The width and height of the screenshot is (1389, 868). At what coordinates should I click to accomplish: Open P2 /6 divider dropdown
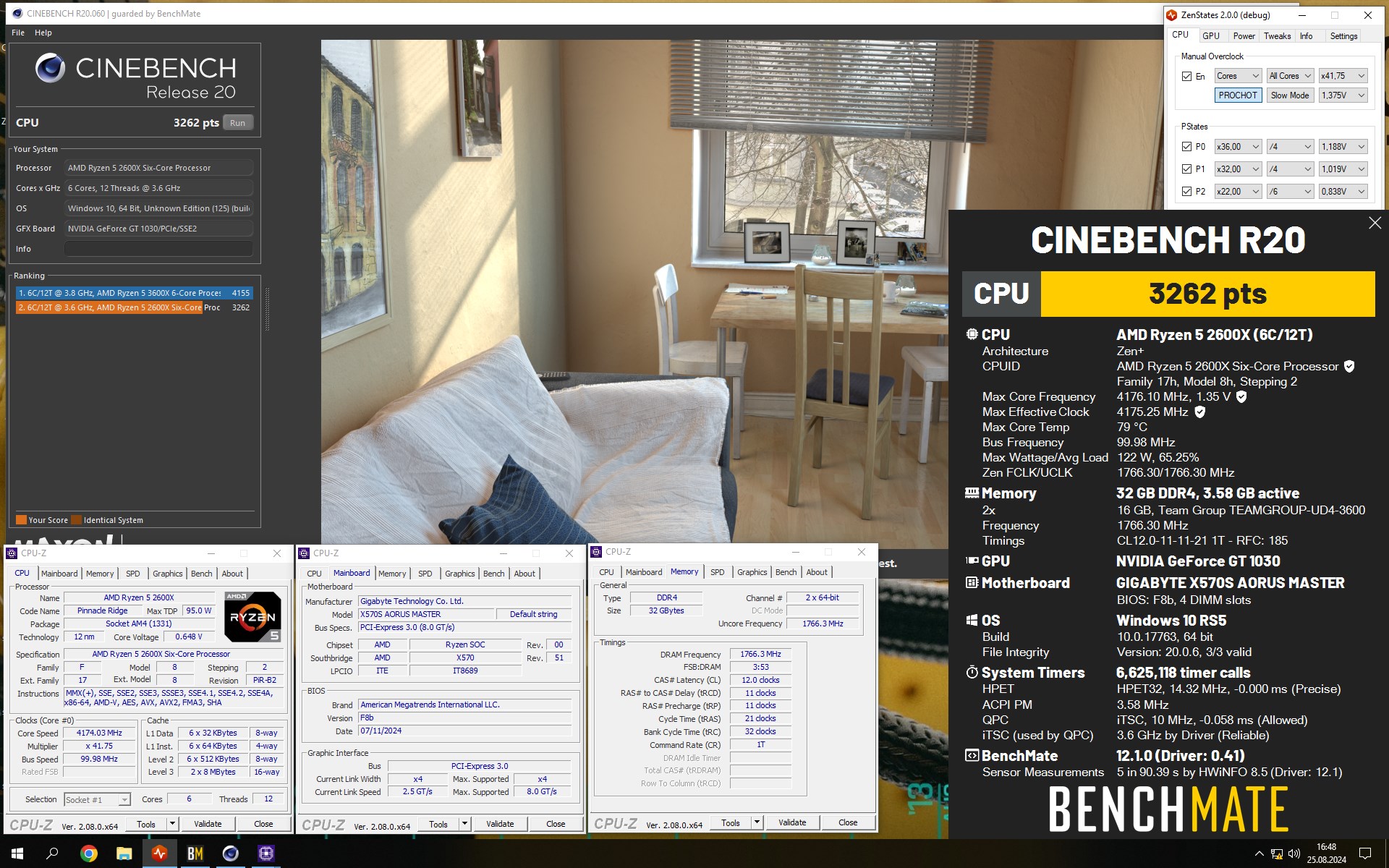(1290, 191)
